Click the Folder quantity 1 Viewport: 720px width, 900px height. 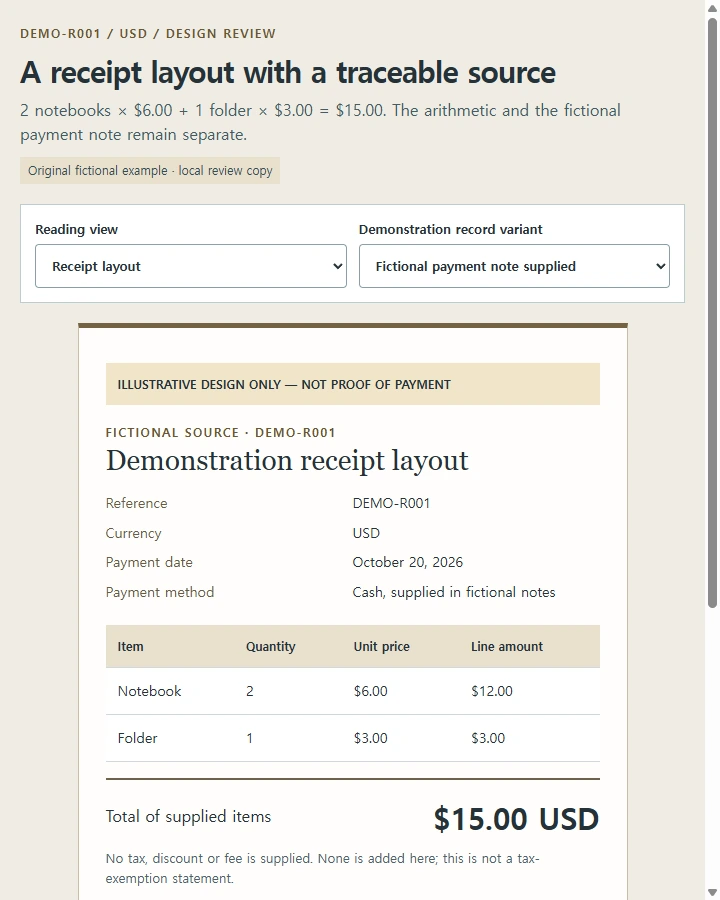point(250,738)
